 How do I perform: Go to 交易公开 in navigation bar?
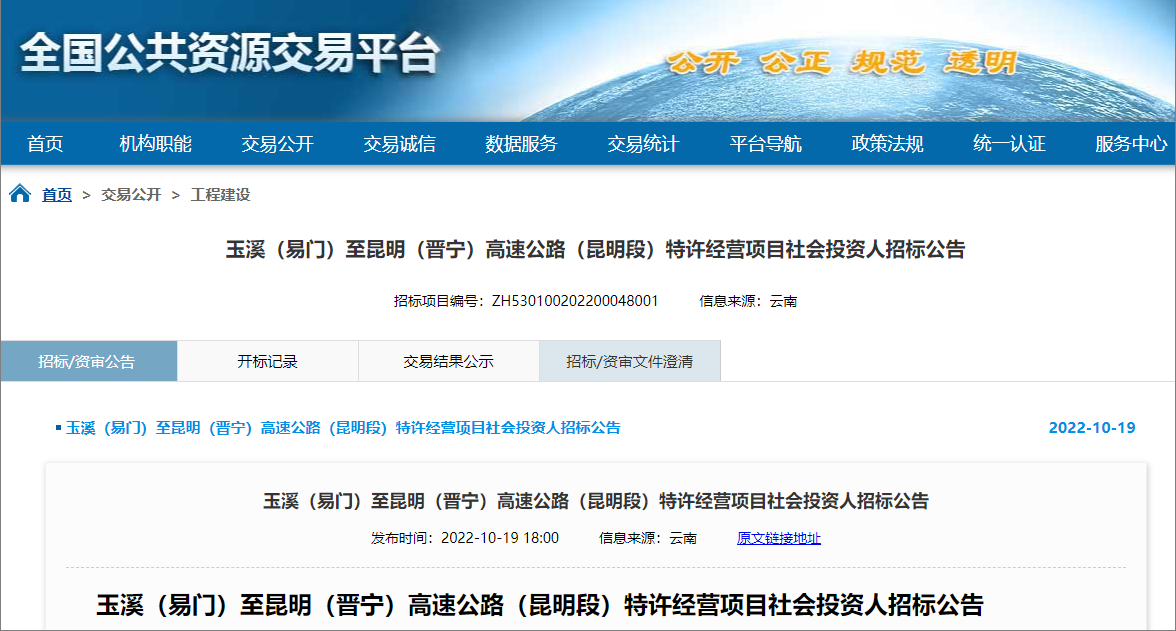coord(277,144)
